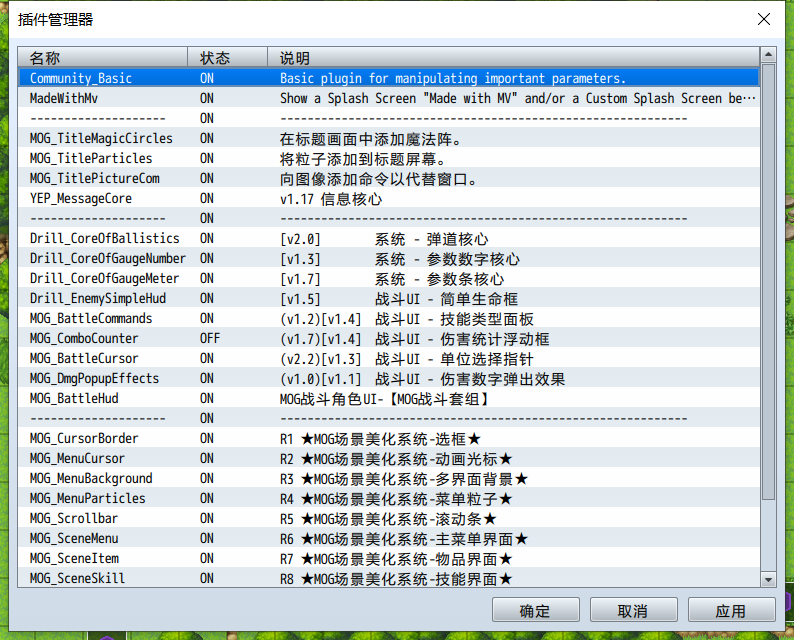Click the 应用 button
794x640 pixels.
[x=731, y=610]
